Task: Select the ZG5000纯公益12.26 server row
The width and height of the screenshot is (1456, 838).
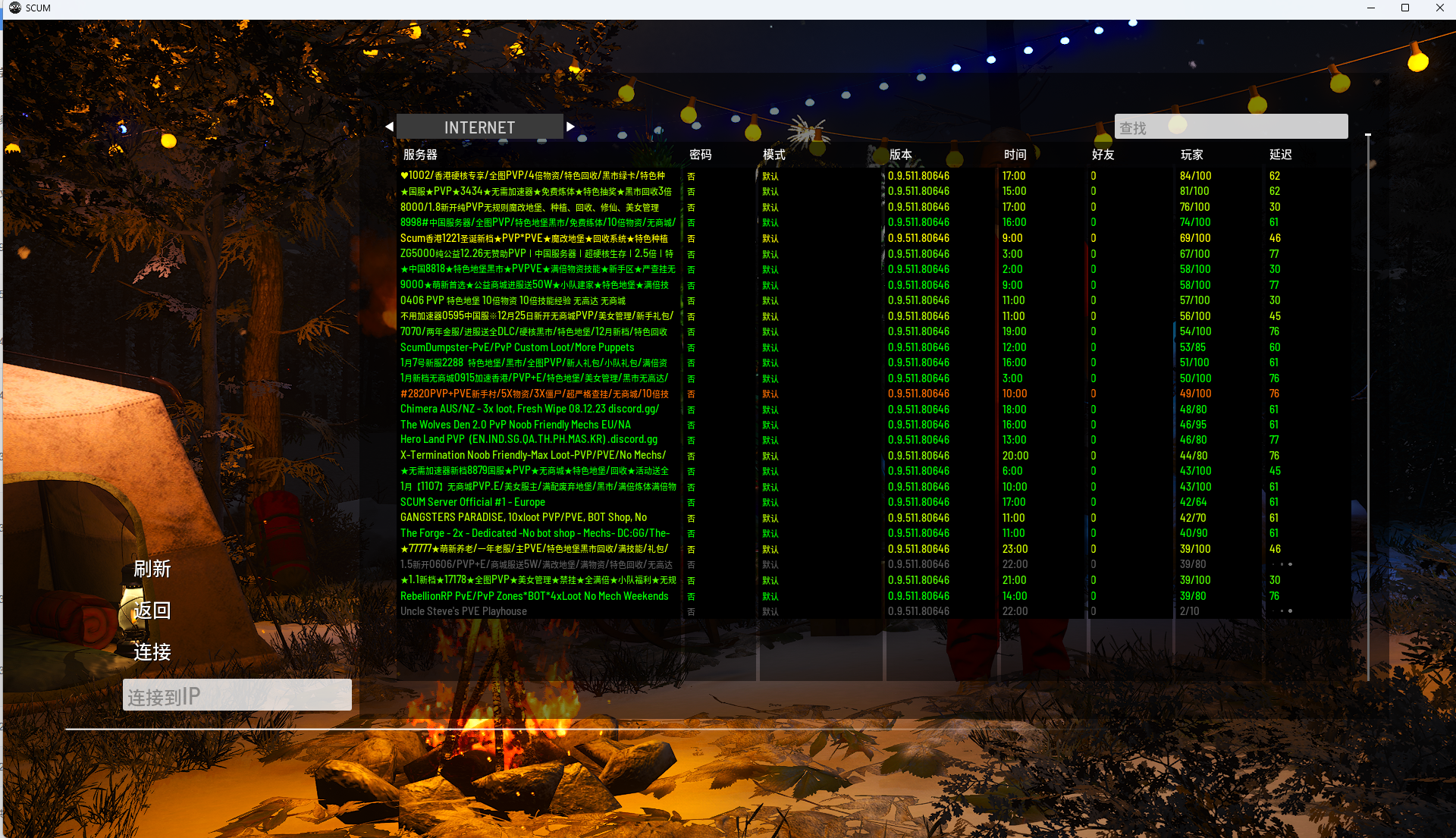Action: coord(872,254)
